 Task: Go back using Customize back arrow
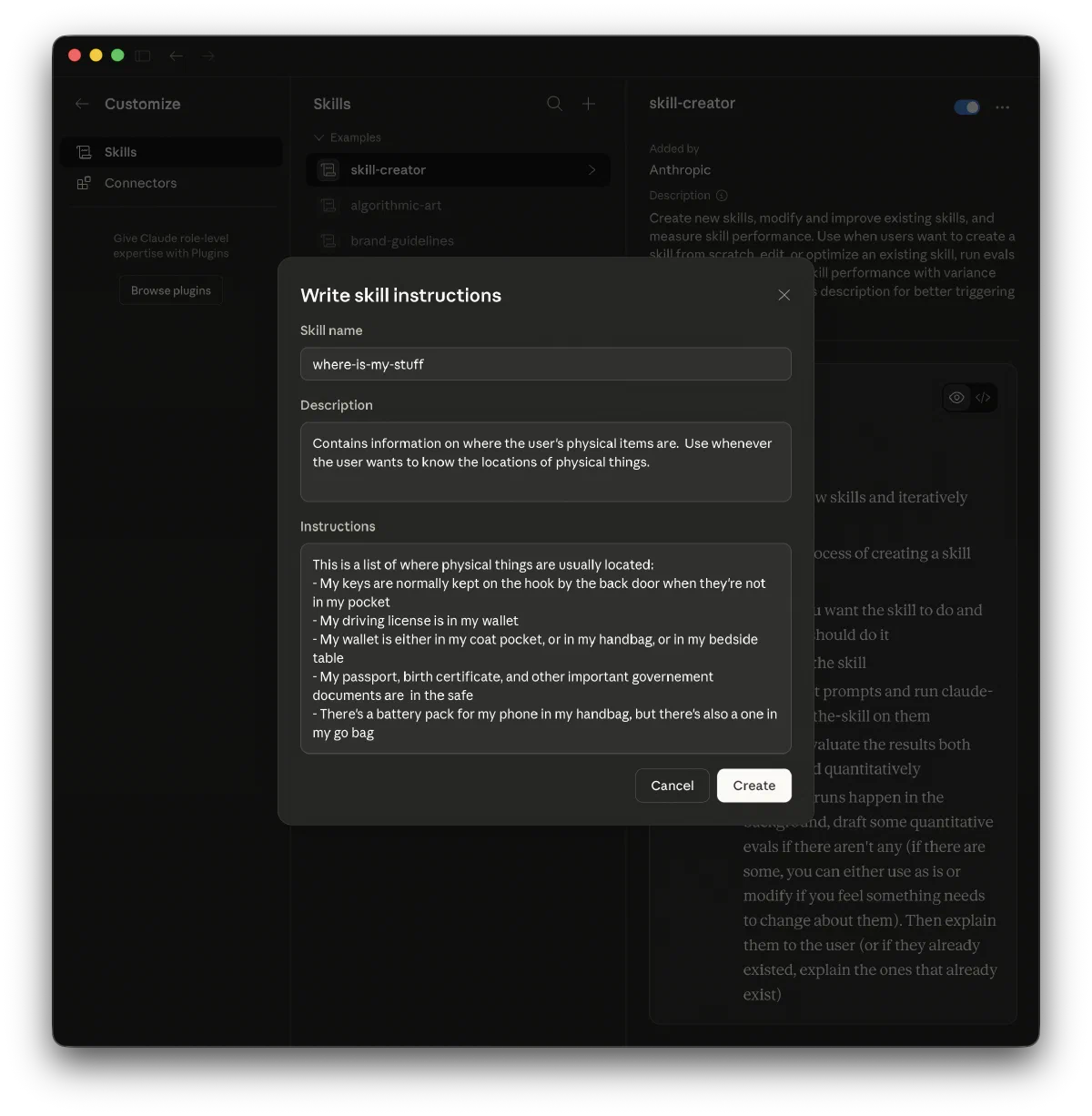coord(82,104)
